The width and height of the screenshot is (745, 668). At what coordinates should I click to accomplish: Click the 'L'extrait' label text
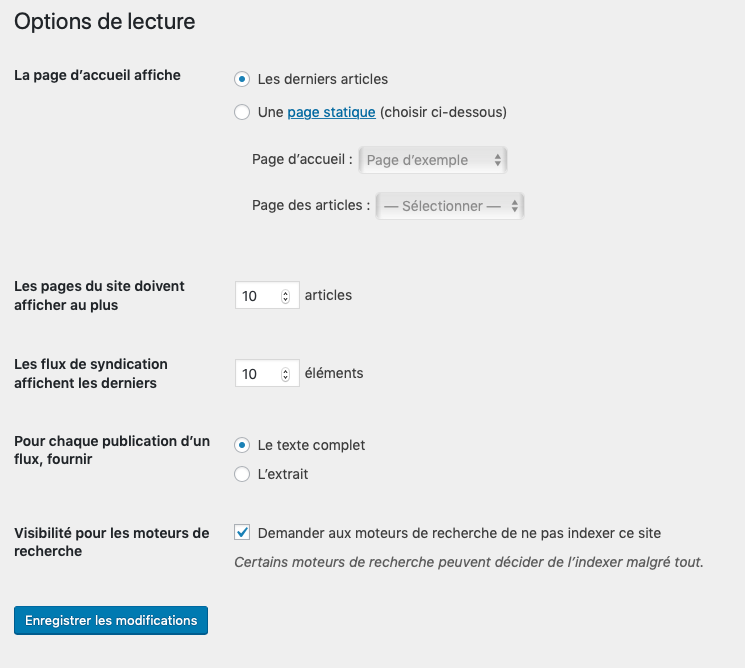click(x=283, y=474)
